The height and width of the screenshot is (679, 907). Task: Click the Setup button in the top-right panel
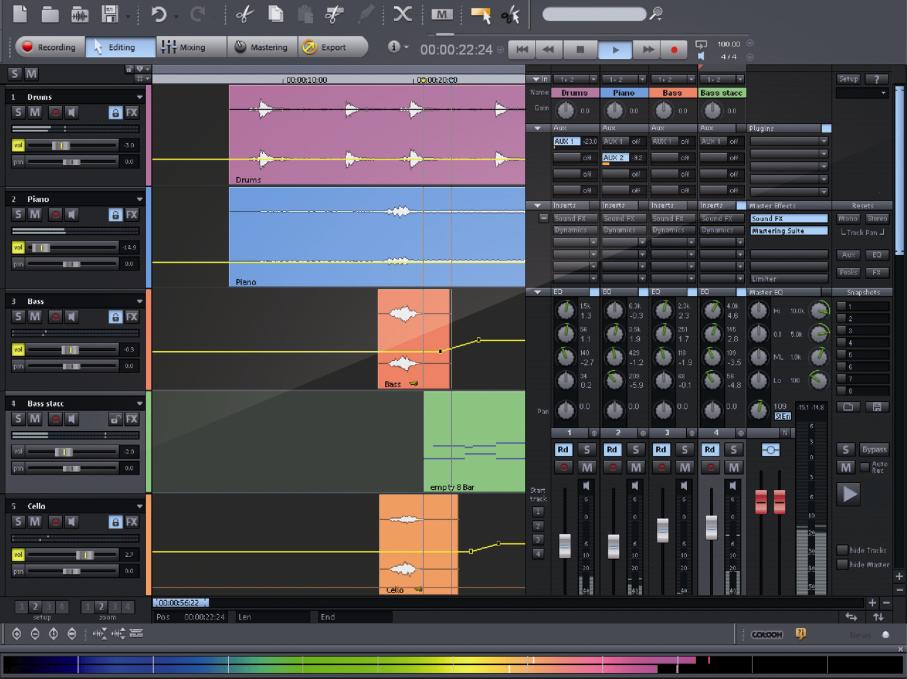[848, 78]
